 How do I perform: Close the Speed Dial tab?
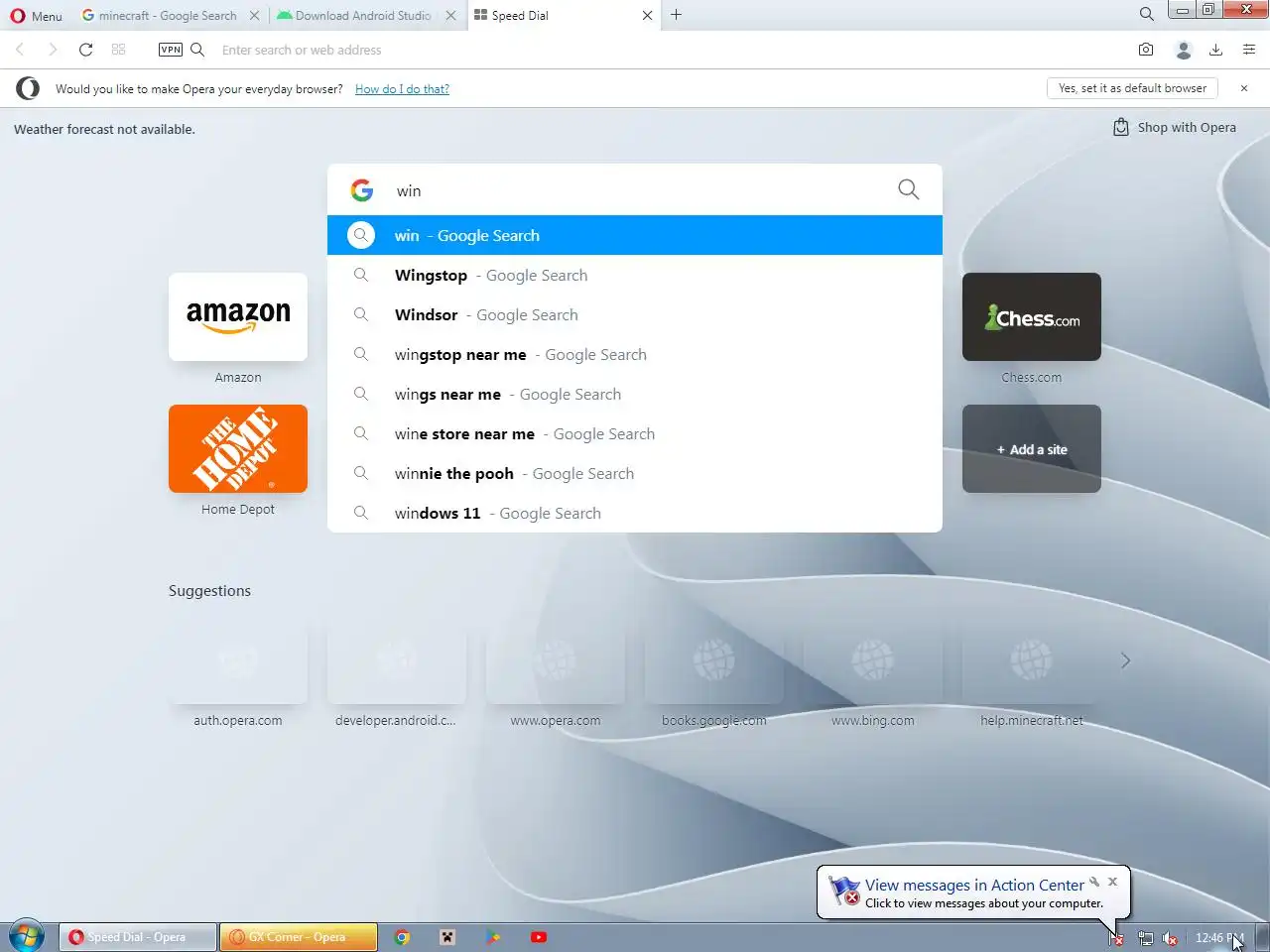[x=648, y=16]
